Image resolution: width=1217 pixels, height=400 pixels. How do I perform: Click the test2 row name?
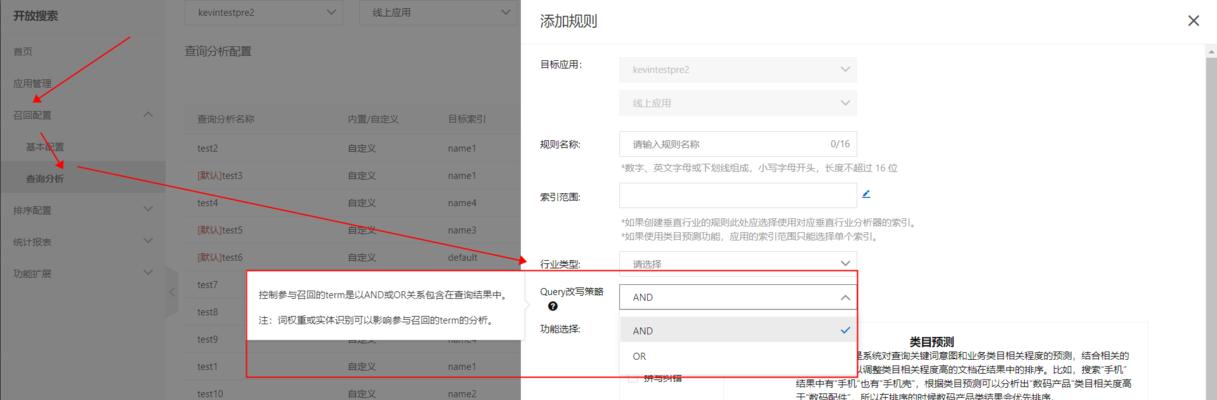208,148
